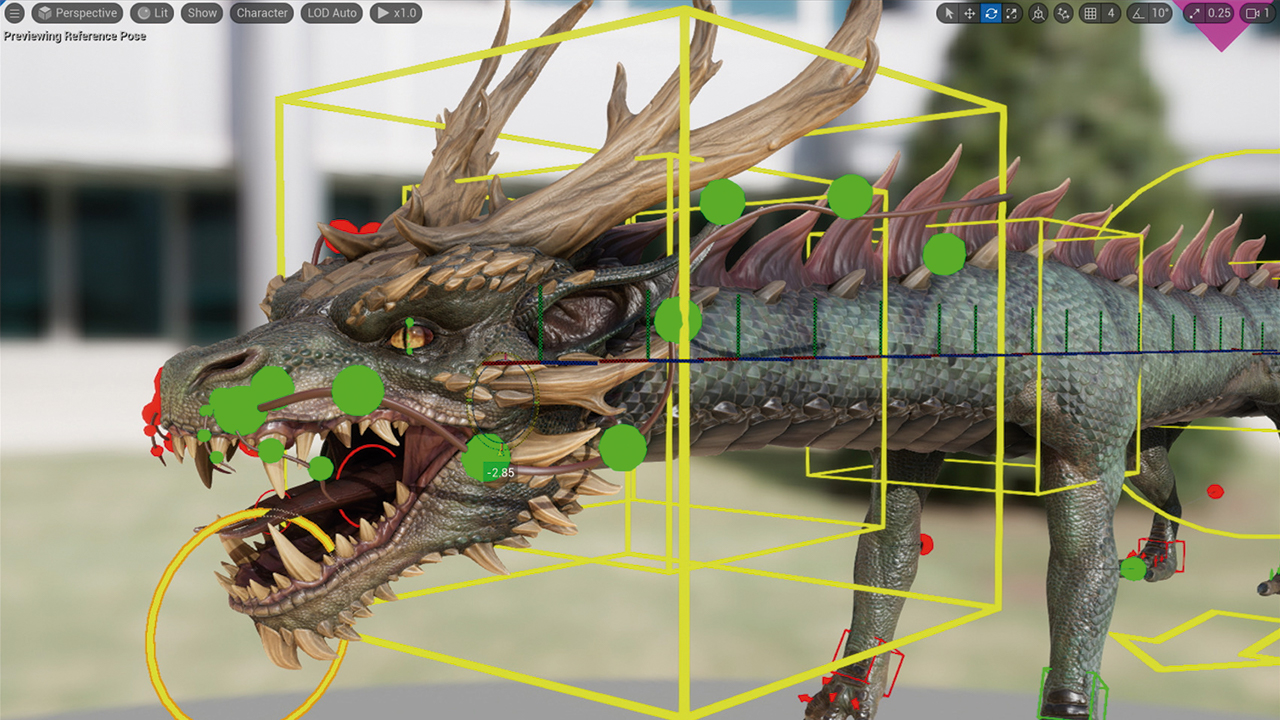1280x720 pixels.
Task: Open the Lit view mode menu
Action: point(153,13)
